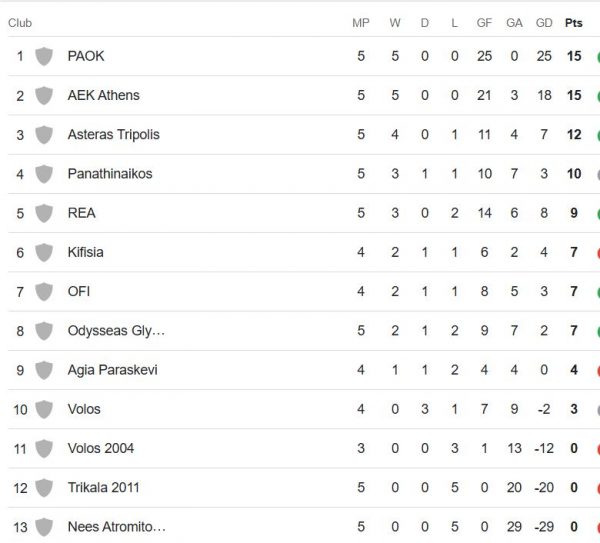Click the Kifisia shield icon
600x543 pixels.
click(x=43, y=252)
